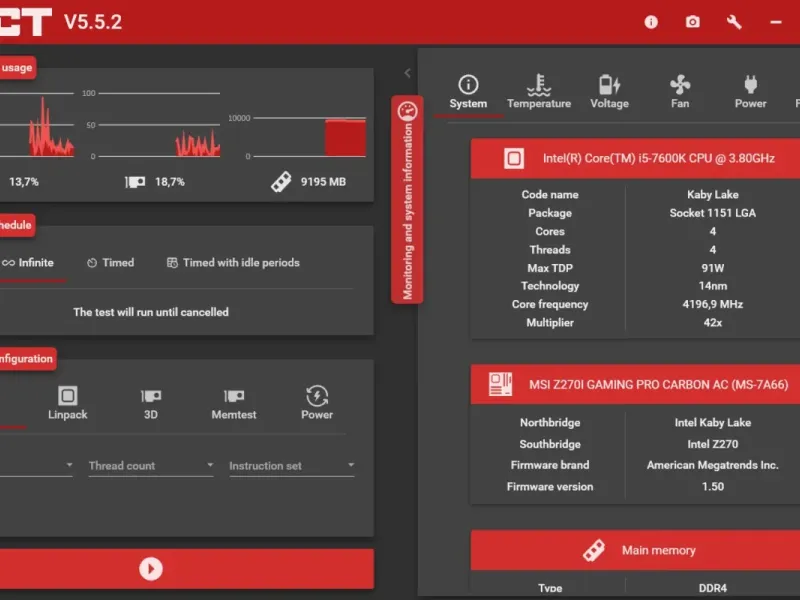This screenshot has height=600, width=800.
Task: Click the 'Kaby Lake' code name value
Action: [712, 194]
